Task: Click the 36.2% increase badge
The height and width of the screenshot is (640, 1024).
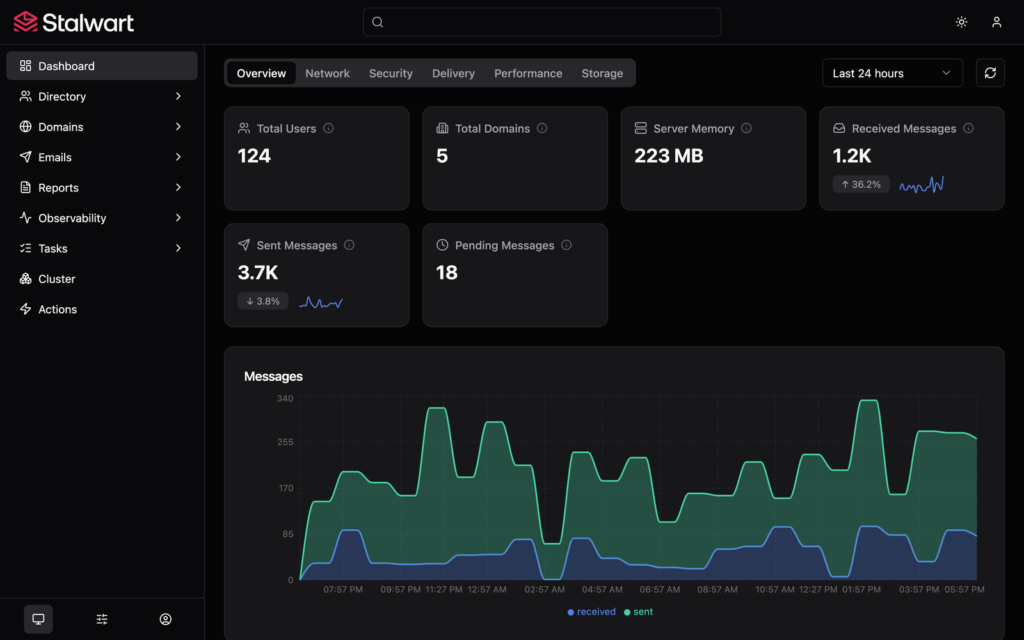Action: point(861,184)
